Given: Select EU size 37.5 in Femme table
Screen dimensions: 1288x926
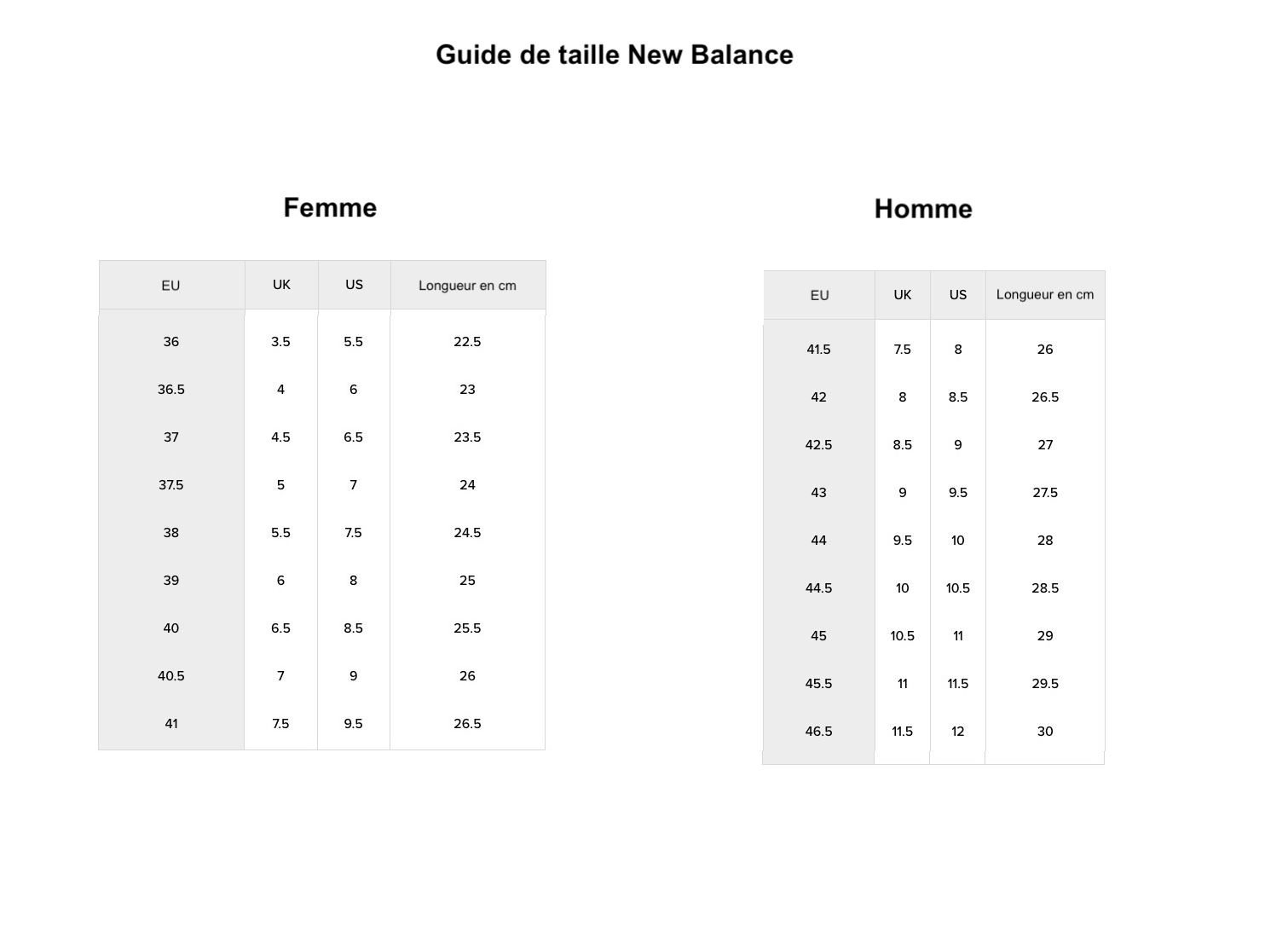Looking at the screenshot, I should (x=170, y=485).
